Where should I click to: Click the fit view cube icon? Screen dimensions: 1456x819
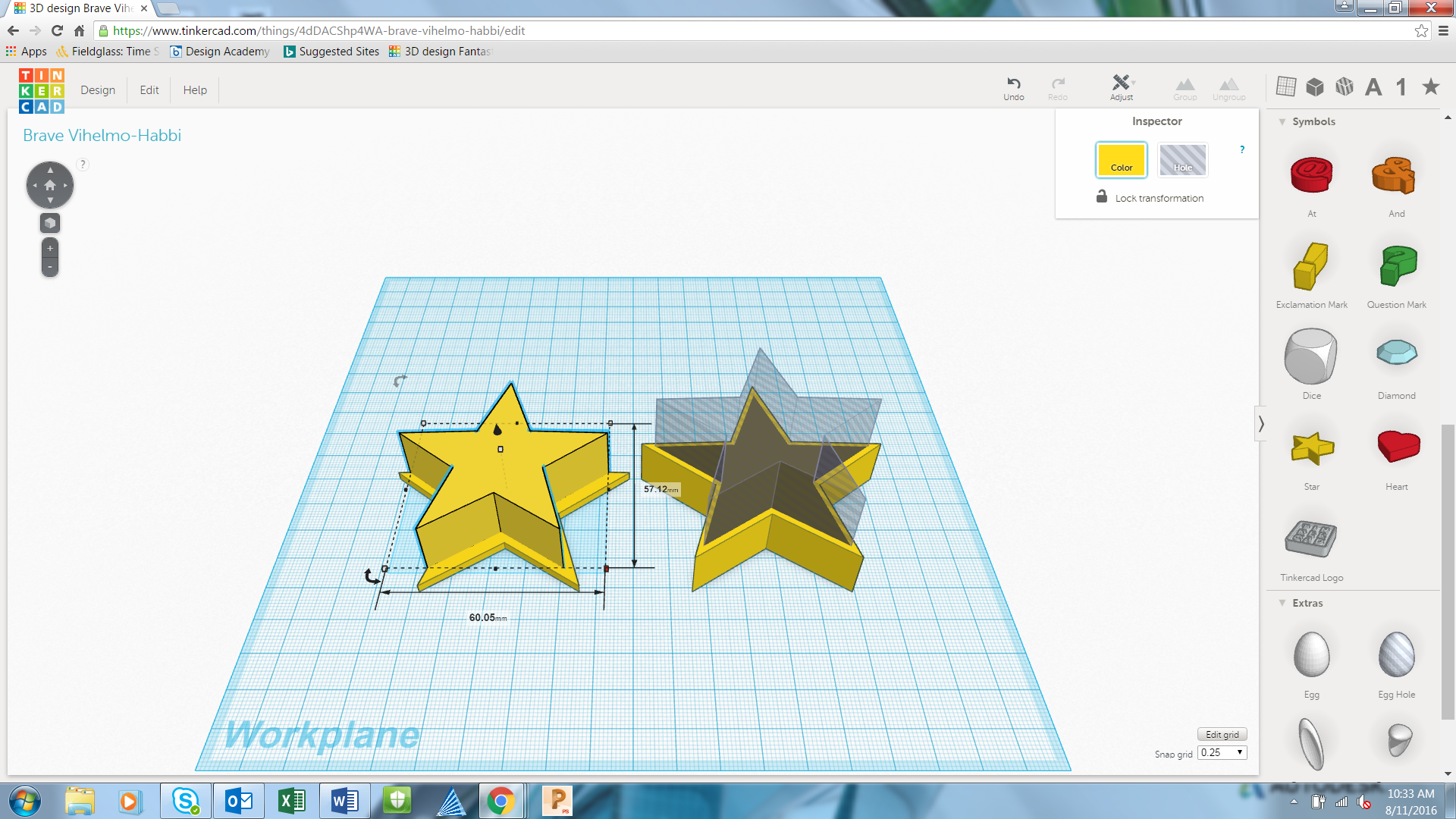point(50,223)
